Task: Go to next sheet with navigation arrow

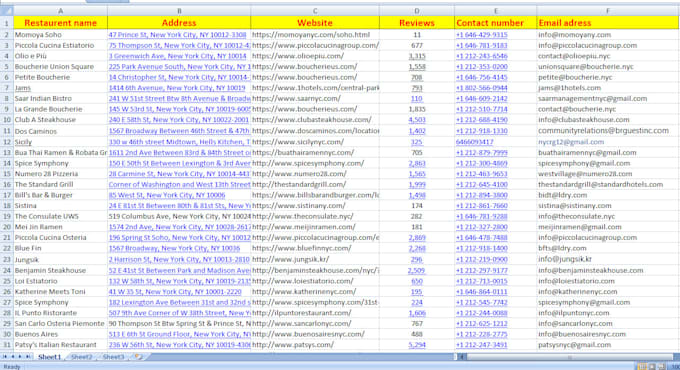Action: pos(20,357)
